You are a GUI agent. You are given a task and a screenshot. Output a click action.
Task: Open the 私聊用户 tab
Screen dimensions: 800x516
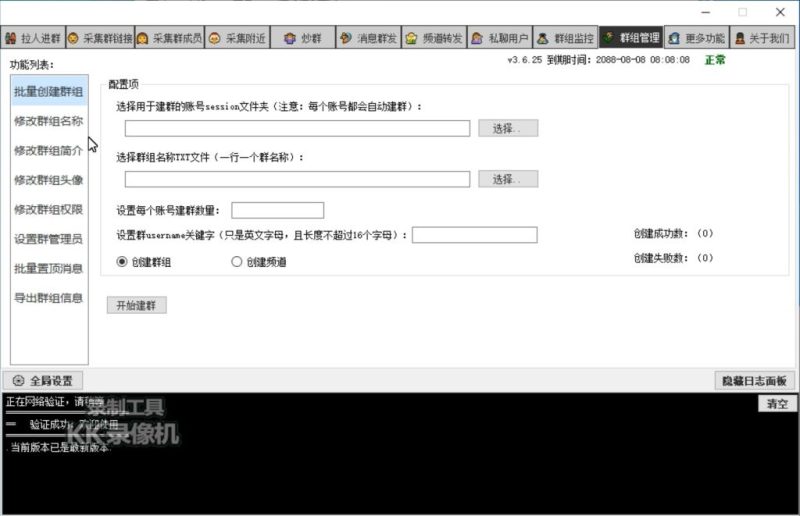(500, 38)
